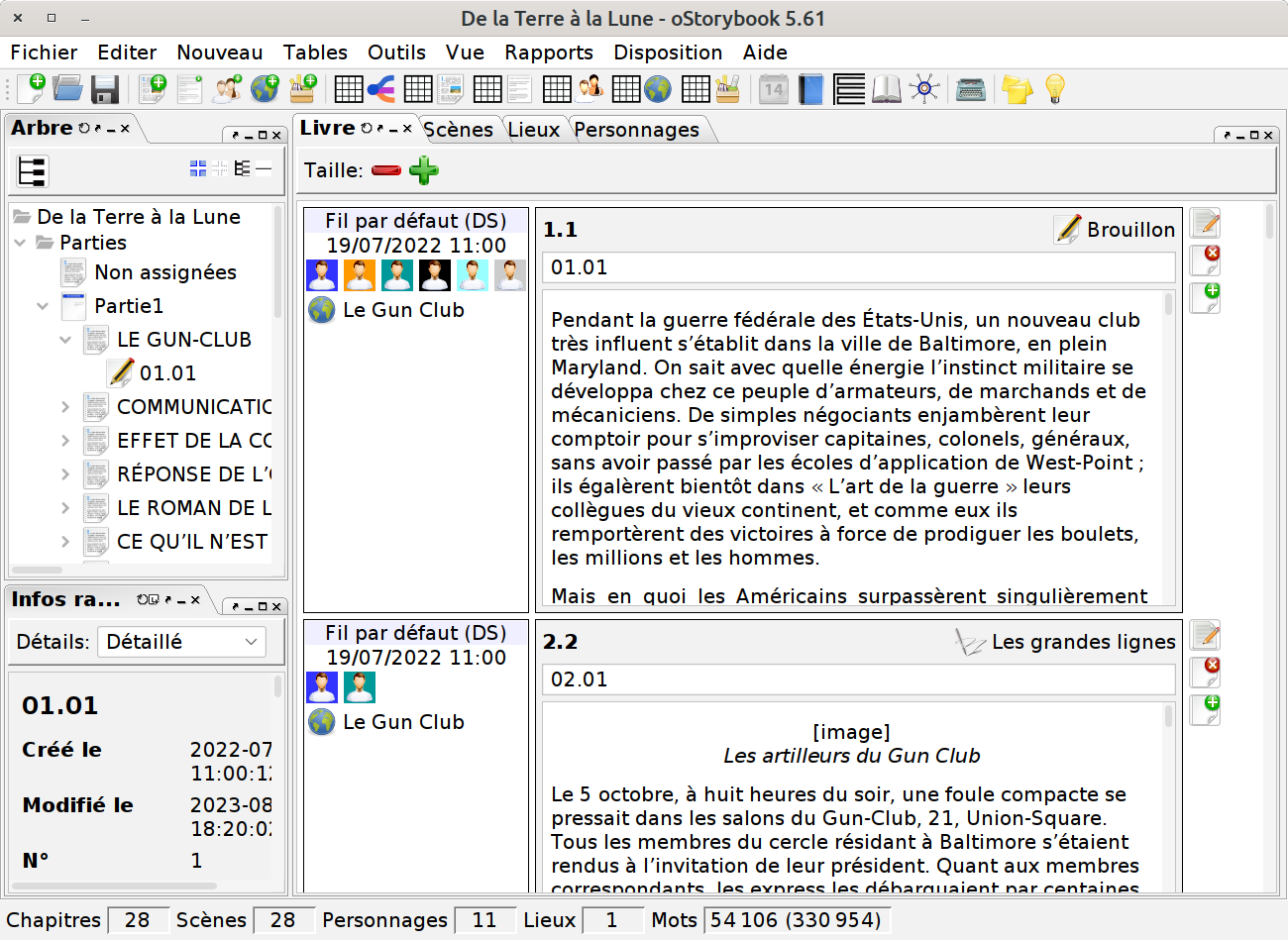Delete scene 1.1 red cross icon
This screenshot has height=940, width=1288.
click(1206, 261)
